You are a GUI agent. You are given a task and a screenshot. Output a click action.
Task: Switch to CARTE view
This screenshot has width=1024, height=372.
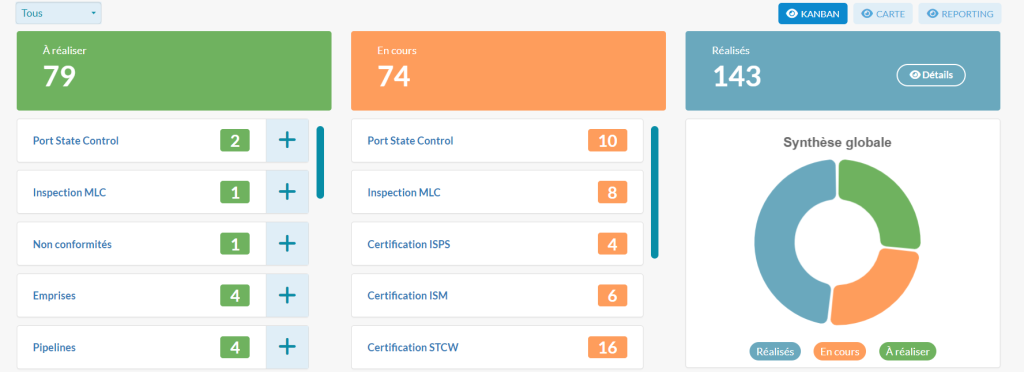[883, 14]
